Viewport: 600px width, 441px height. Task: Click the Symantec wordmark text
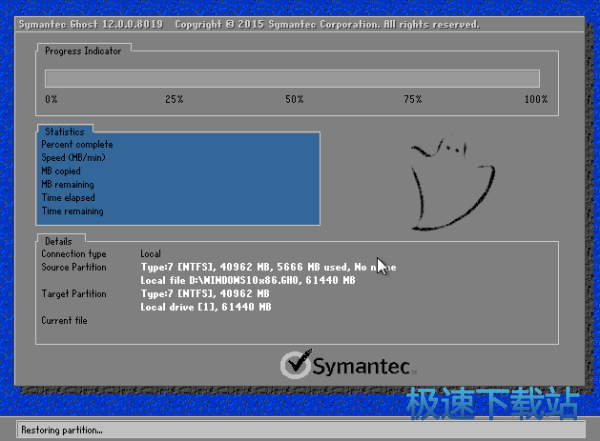tap(362, 366)
